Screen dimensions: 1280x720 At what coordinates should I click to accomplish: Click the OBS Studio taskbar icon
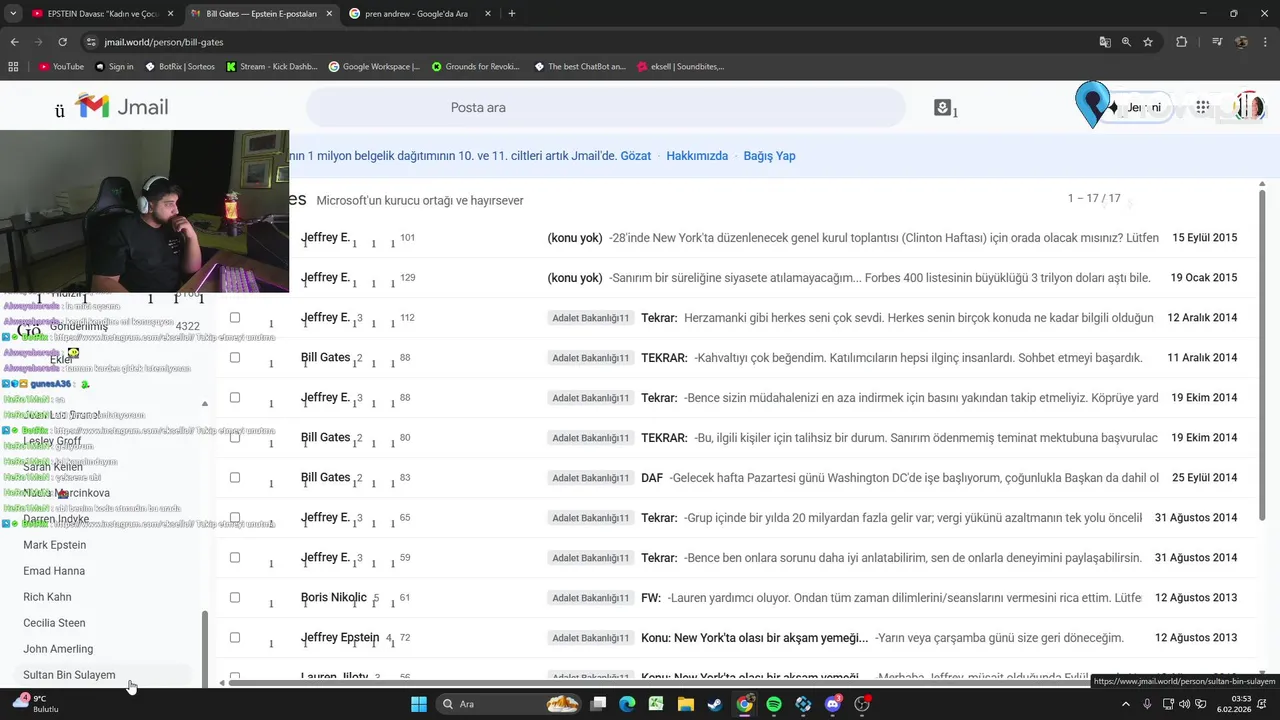pos(862,704)
